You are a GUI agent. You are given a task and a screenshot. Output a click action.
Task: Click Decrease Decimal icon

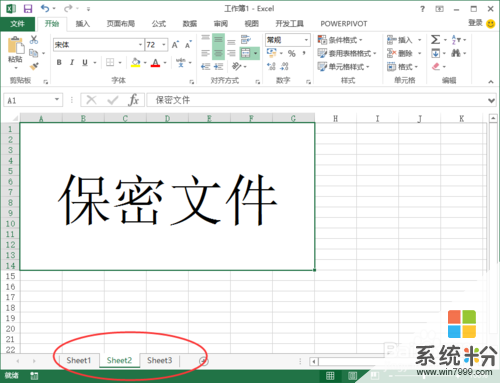coord(284,66)
